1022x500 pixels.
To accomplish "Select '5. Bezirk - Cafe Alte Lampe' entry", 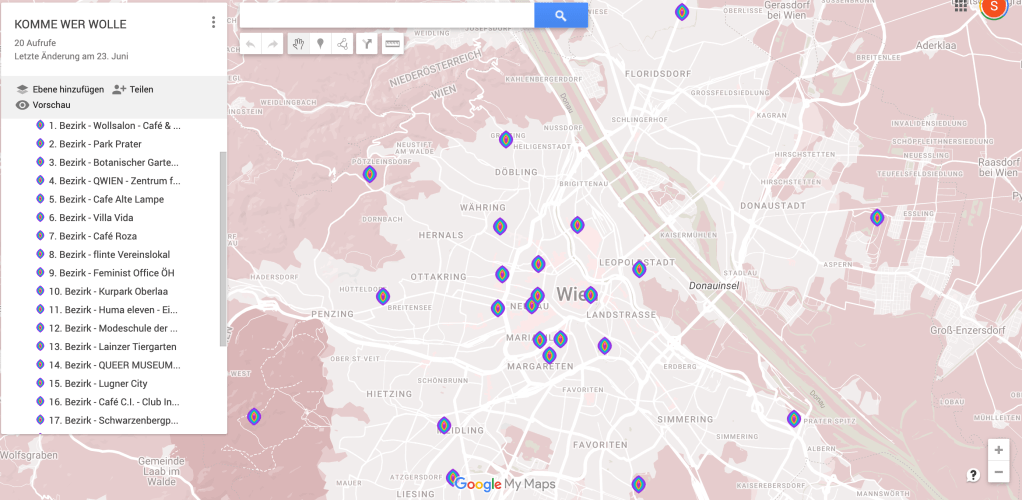I will (x=106, y=199).
